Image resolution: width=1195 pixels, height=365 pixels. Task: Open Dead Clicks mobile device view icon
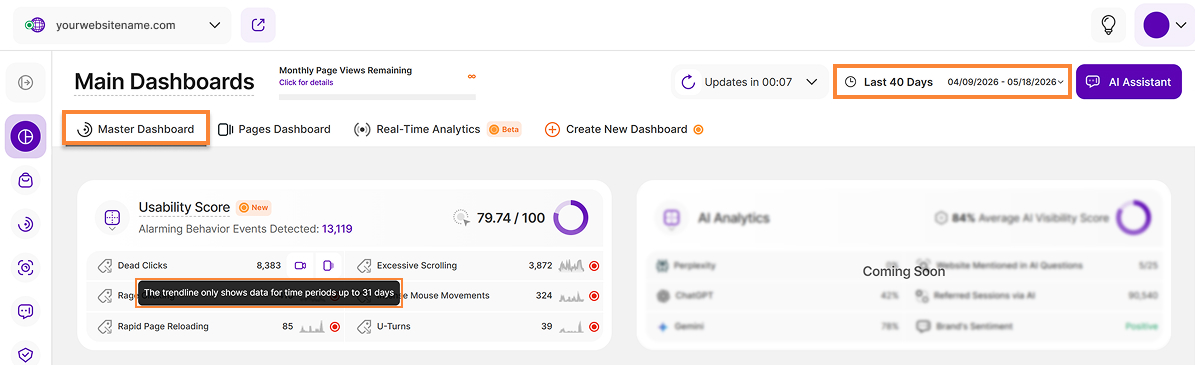(328, 265)
